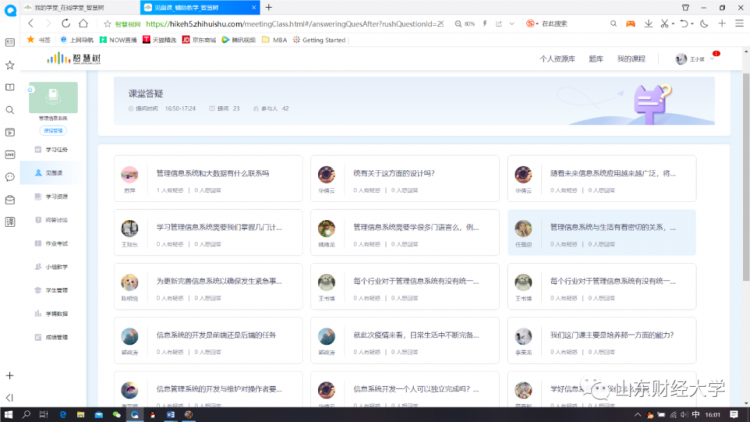This screenshot has width=750, height=422.
Task: Open Windows taskbar search
Action: 26,414
